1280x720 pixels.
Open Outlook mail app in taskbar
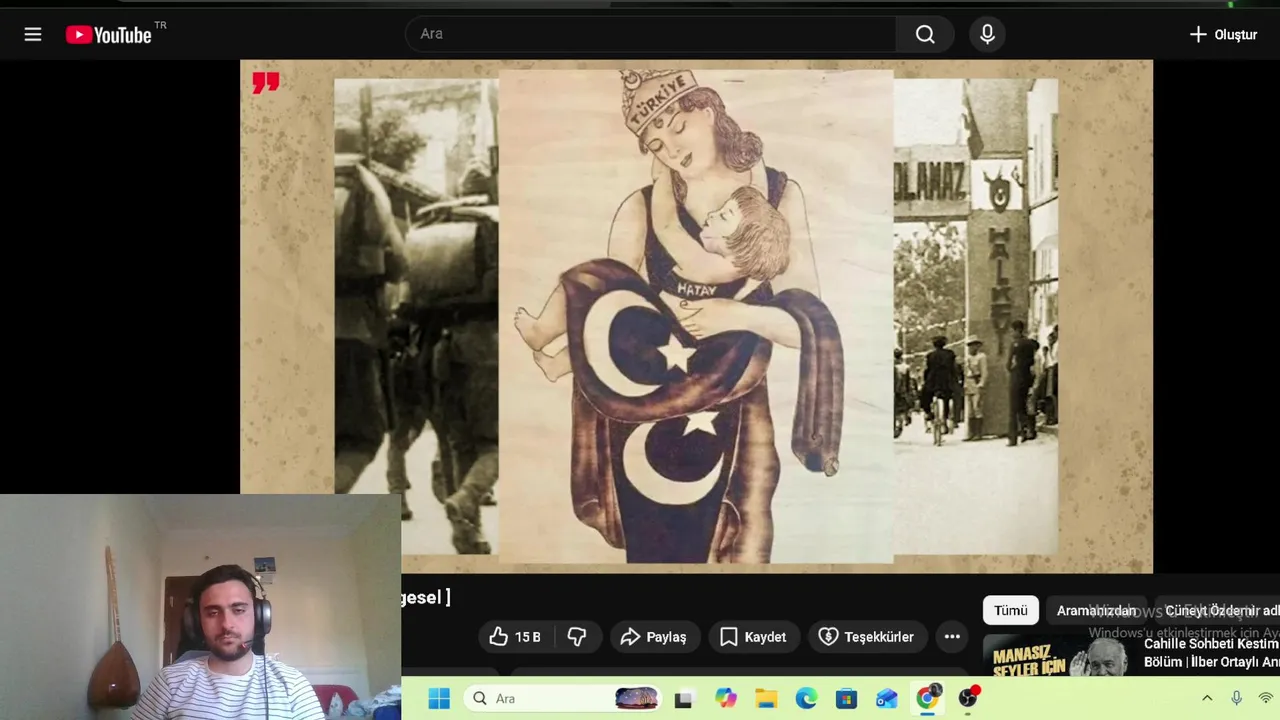tap(887, 698)
